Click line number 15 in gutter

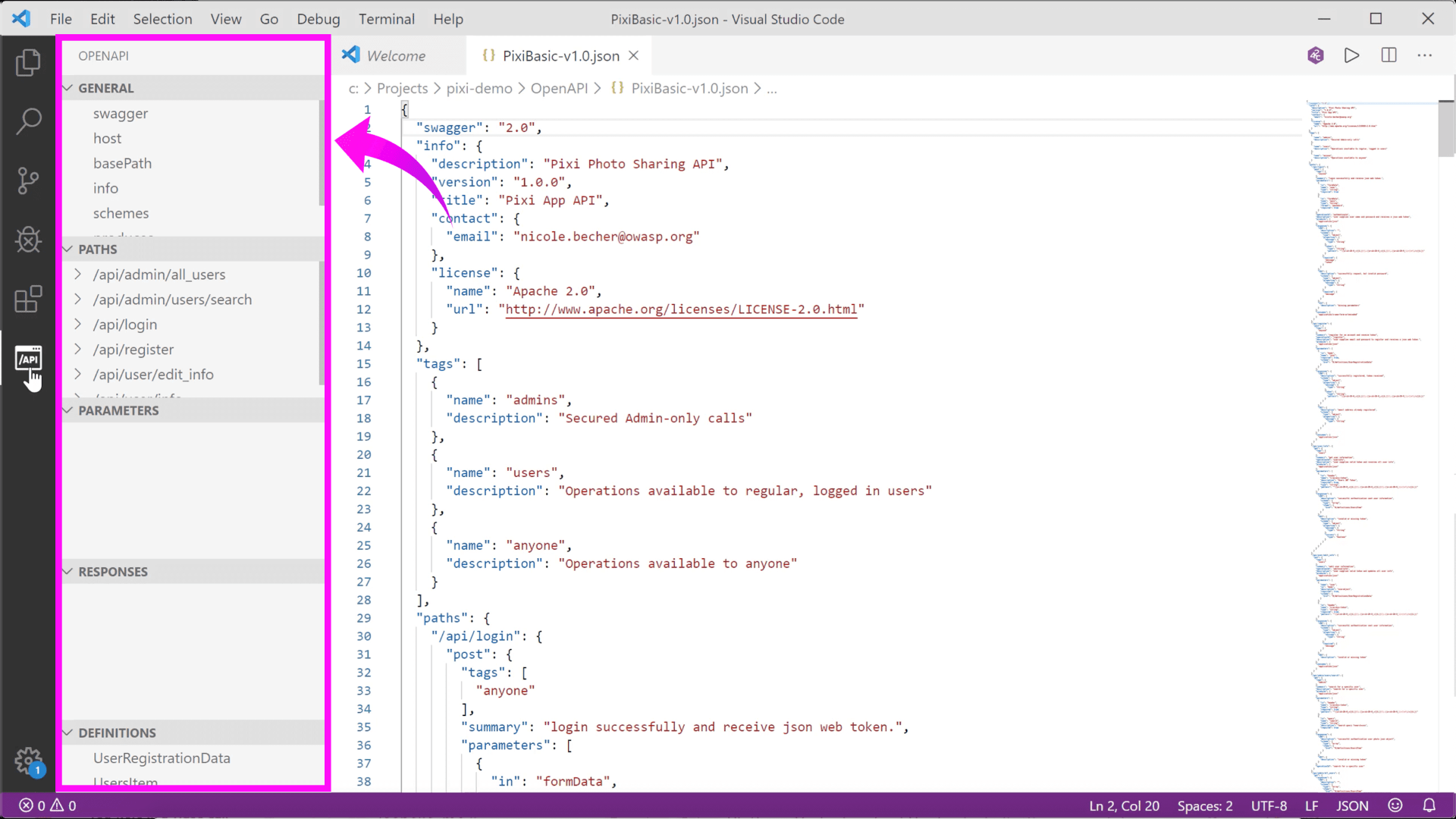click(x=364, y=364)
